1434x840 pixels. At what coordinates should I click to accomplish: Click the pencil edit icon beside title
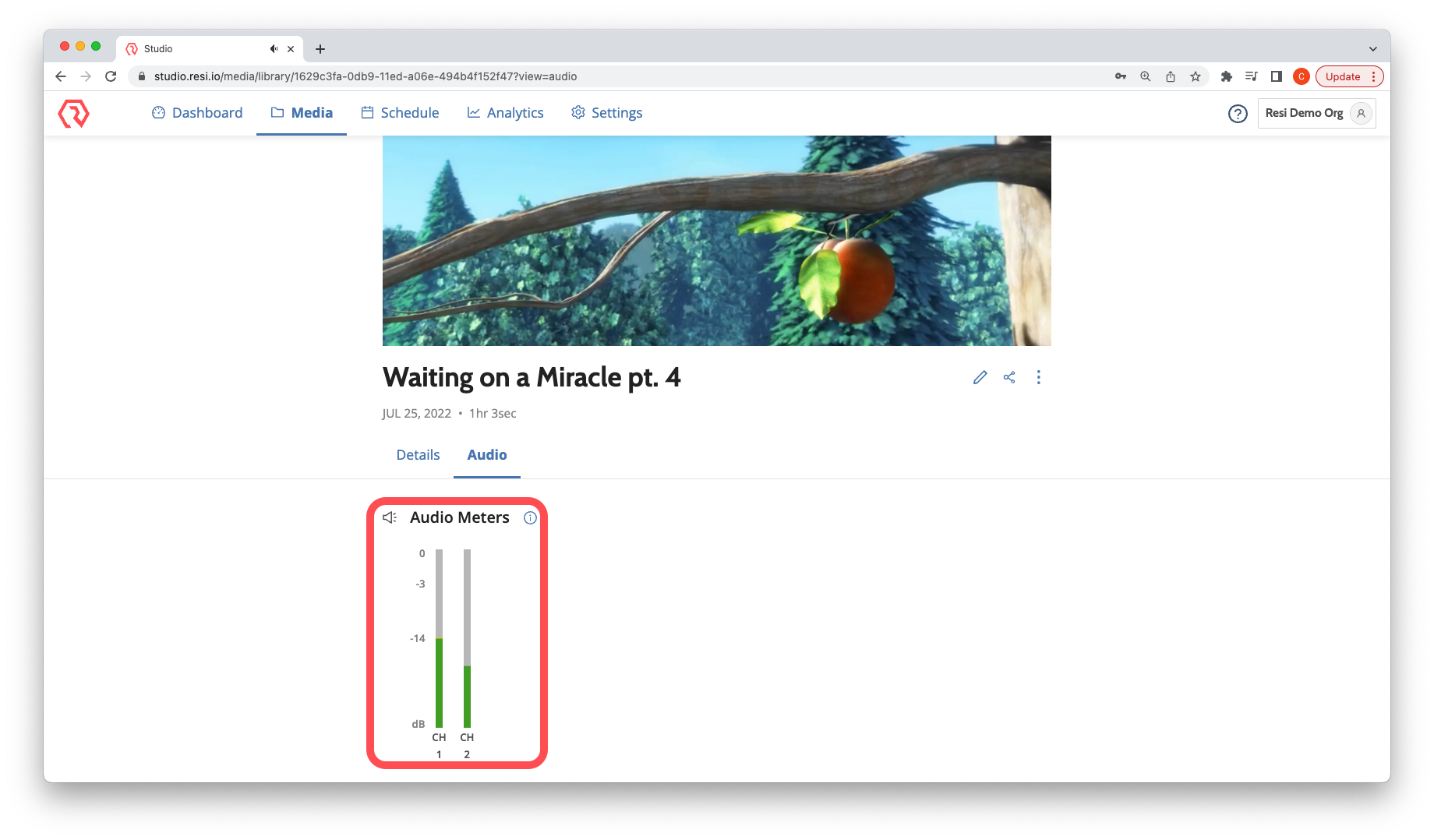pos(980,377)
